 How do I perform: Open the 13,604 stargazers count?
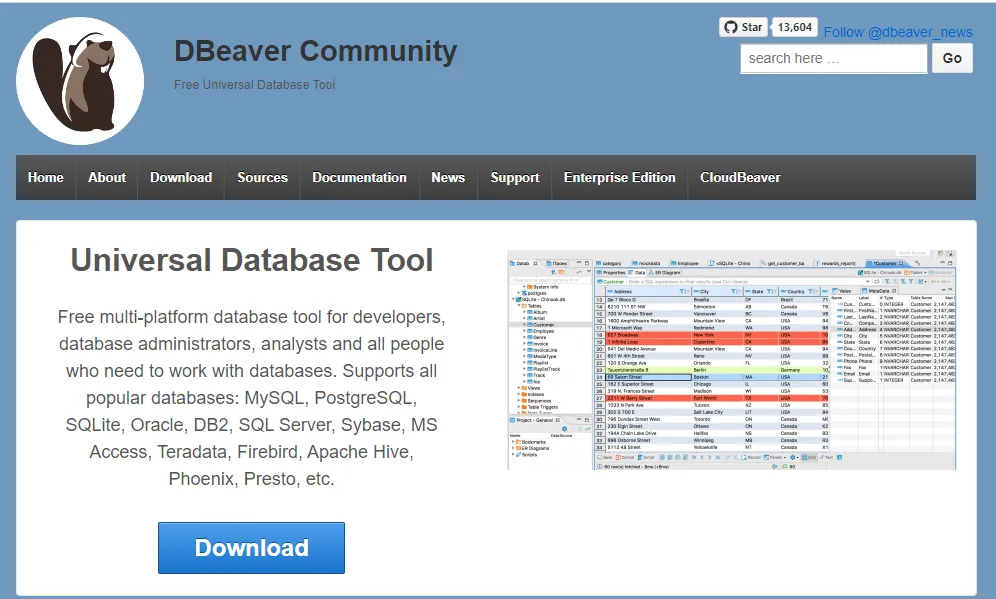click(x=795, y=27)
